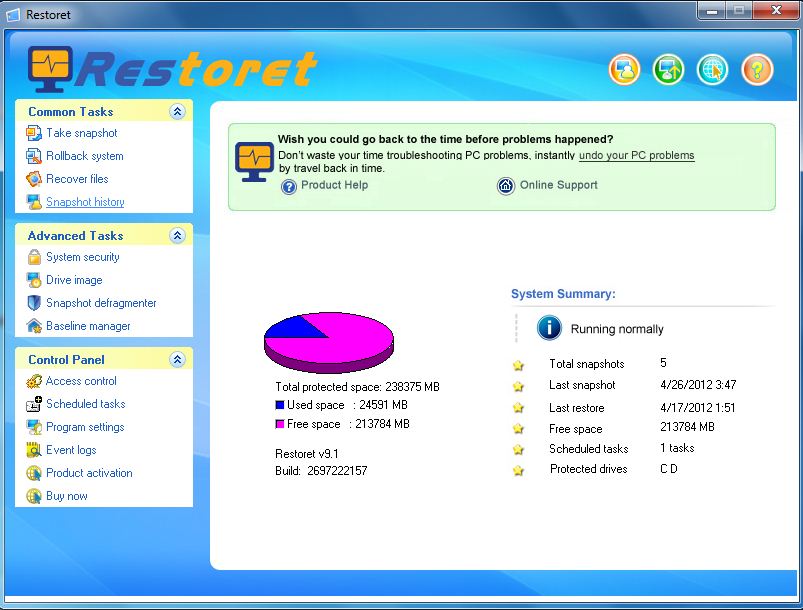Open Baseline manager
The image size is (803, 610).
[88, 326]
